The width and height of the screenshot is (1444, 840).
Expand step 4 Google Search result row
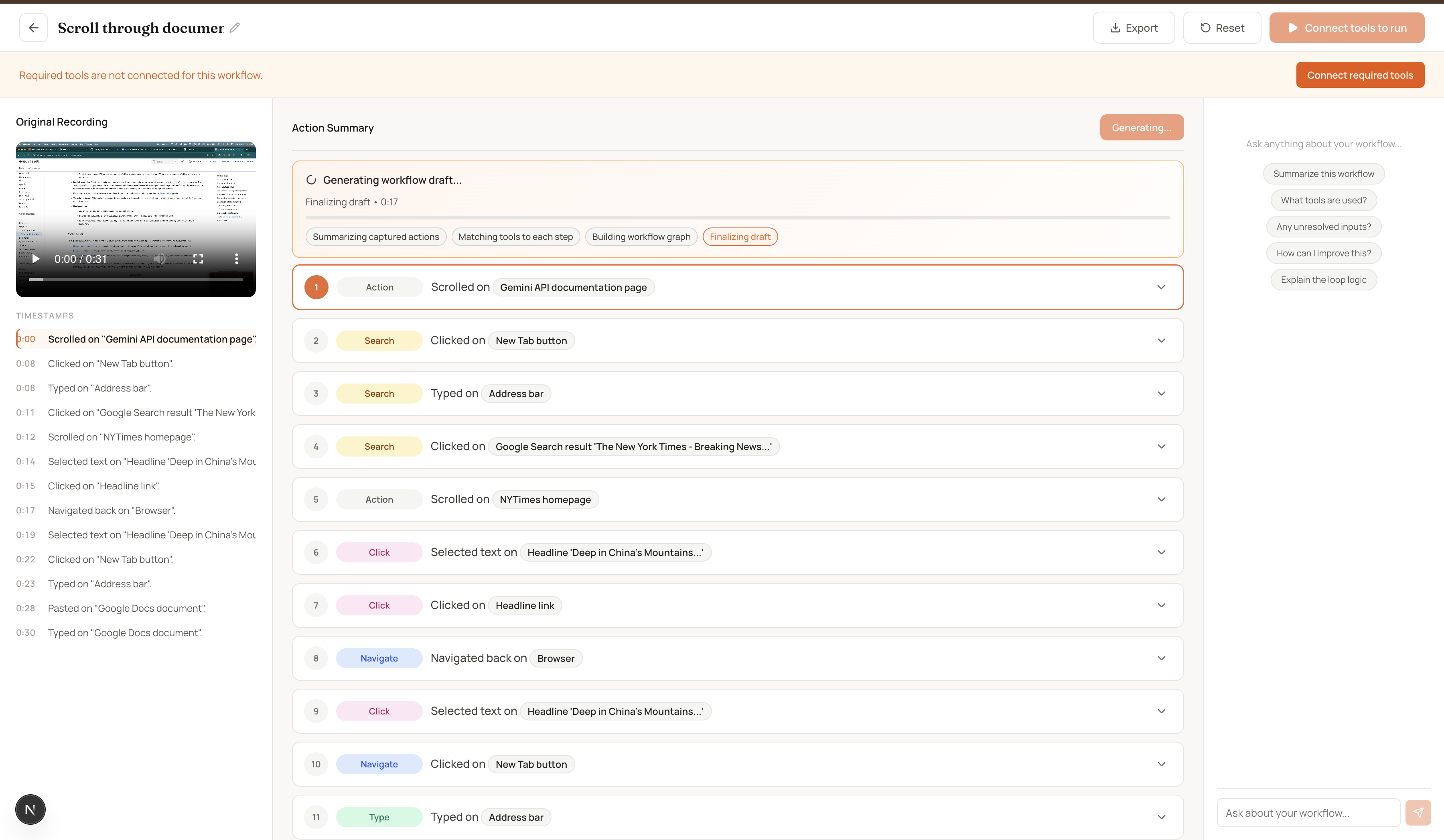(1161, 446)
